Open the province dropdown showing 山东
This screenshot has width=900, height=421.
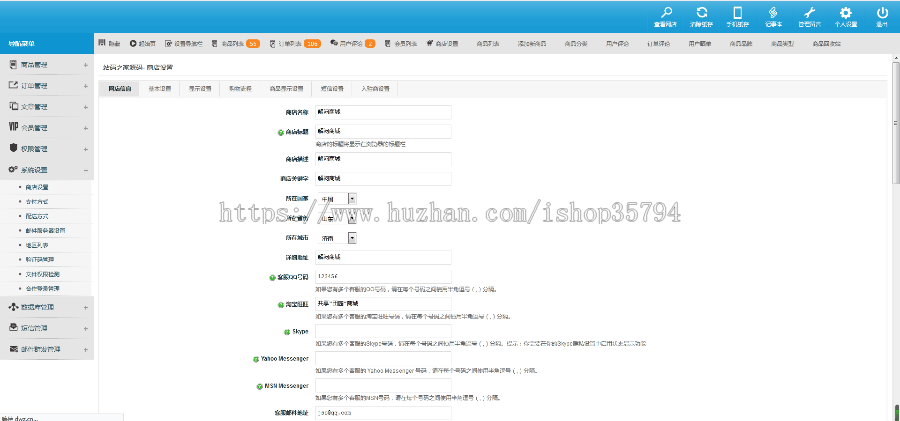338,218
